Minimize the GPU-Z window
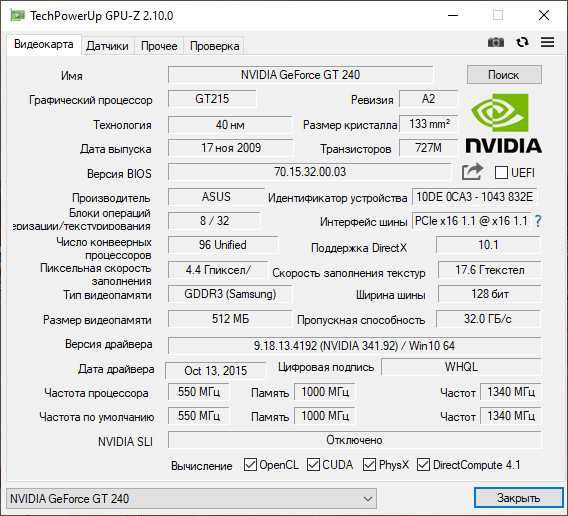 (x=453, y=16)
